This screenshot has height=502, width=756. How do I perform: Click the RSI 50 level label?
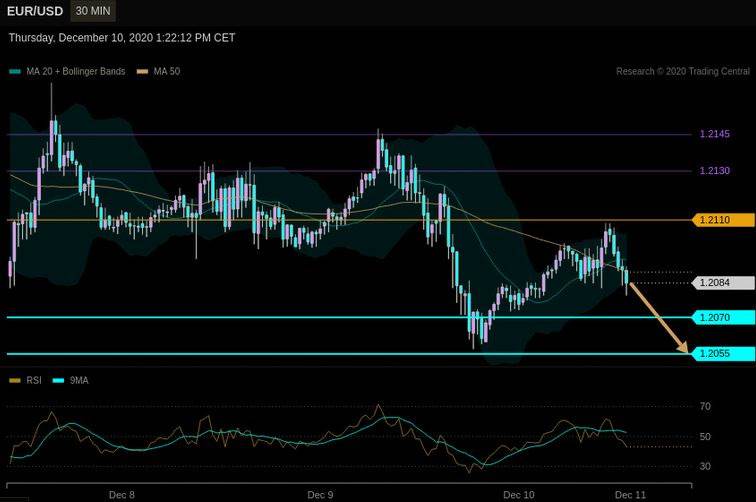(705, 437)
